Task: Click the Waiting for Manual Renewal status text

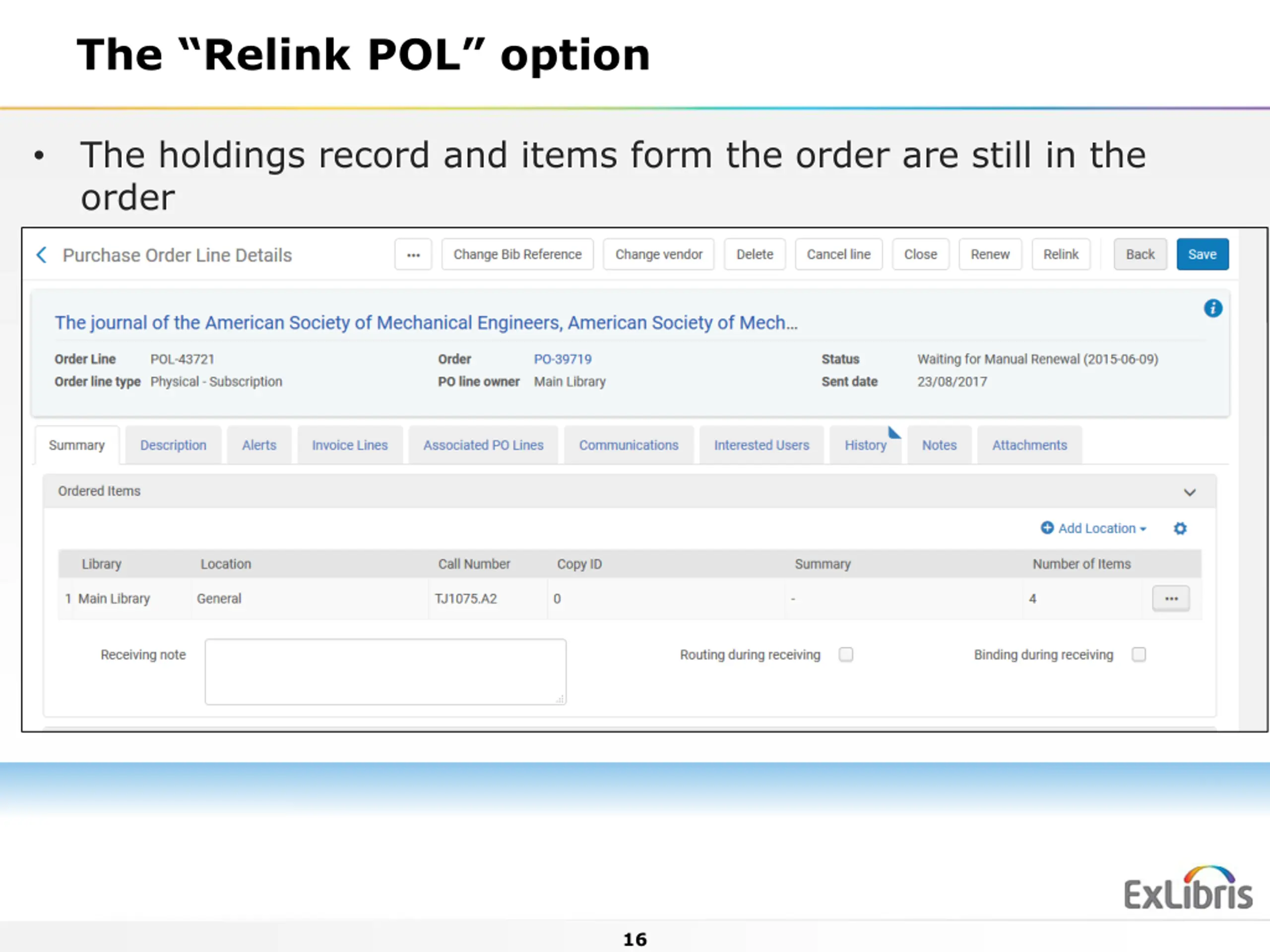Action: (x=1037, y=359)
